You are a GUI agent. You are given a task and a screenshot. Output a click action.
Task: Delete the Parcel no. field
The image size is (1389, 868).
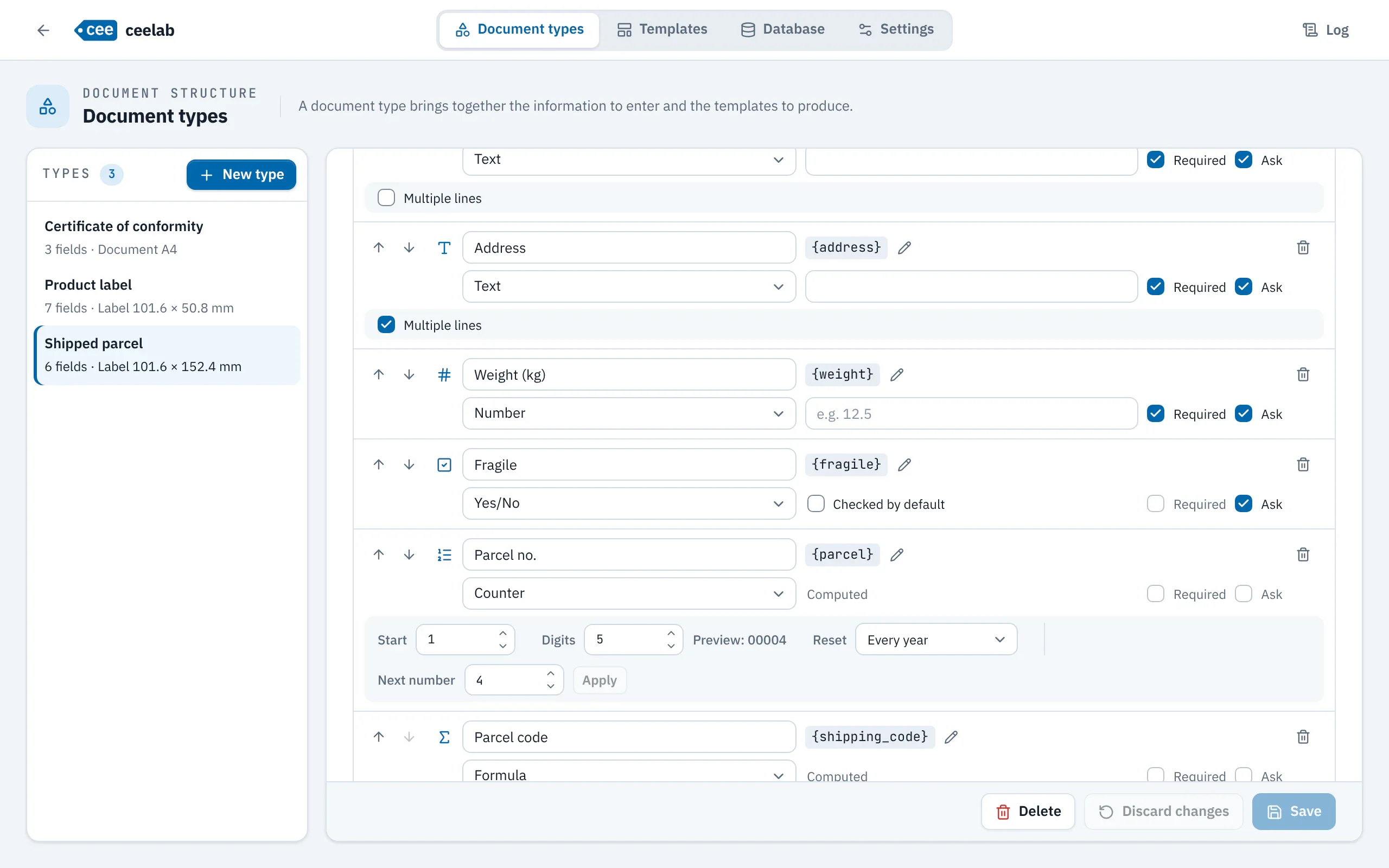[1303, 554]
